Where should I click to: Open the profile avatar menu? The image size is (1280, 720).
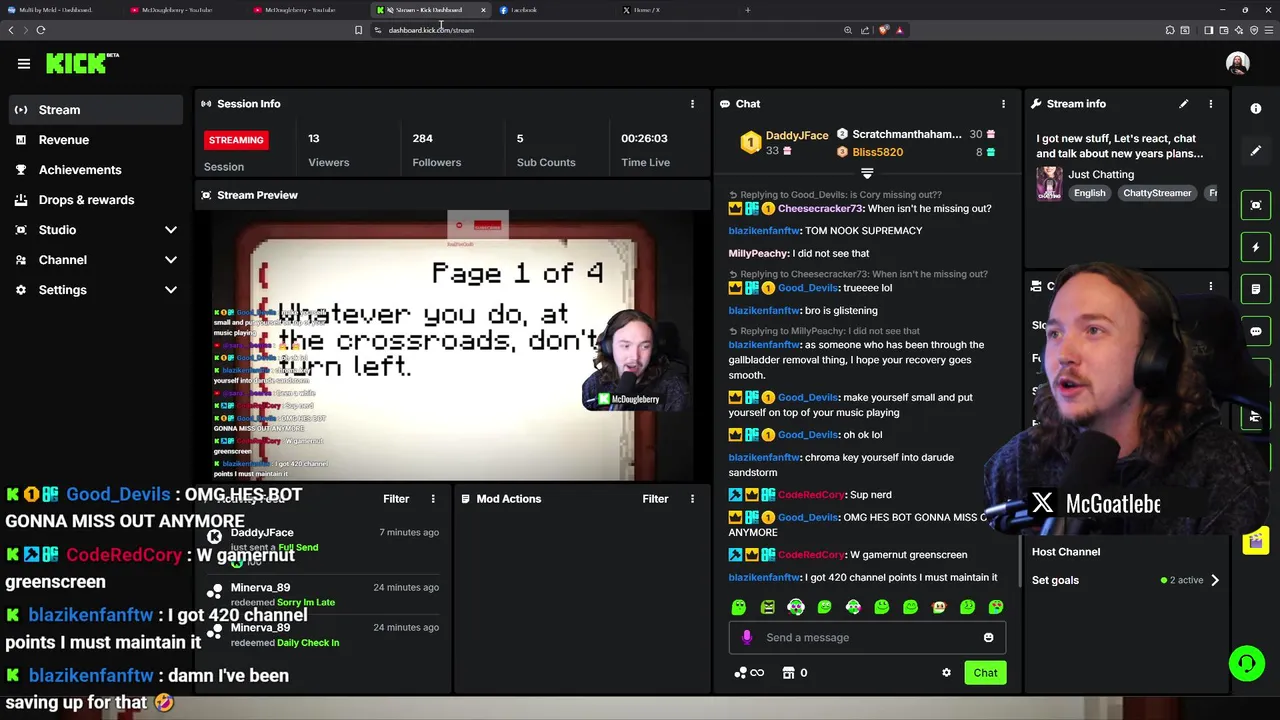tap(1238, 63)
